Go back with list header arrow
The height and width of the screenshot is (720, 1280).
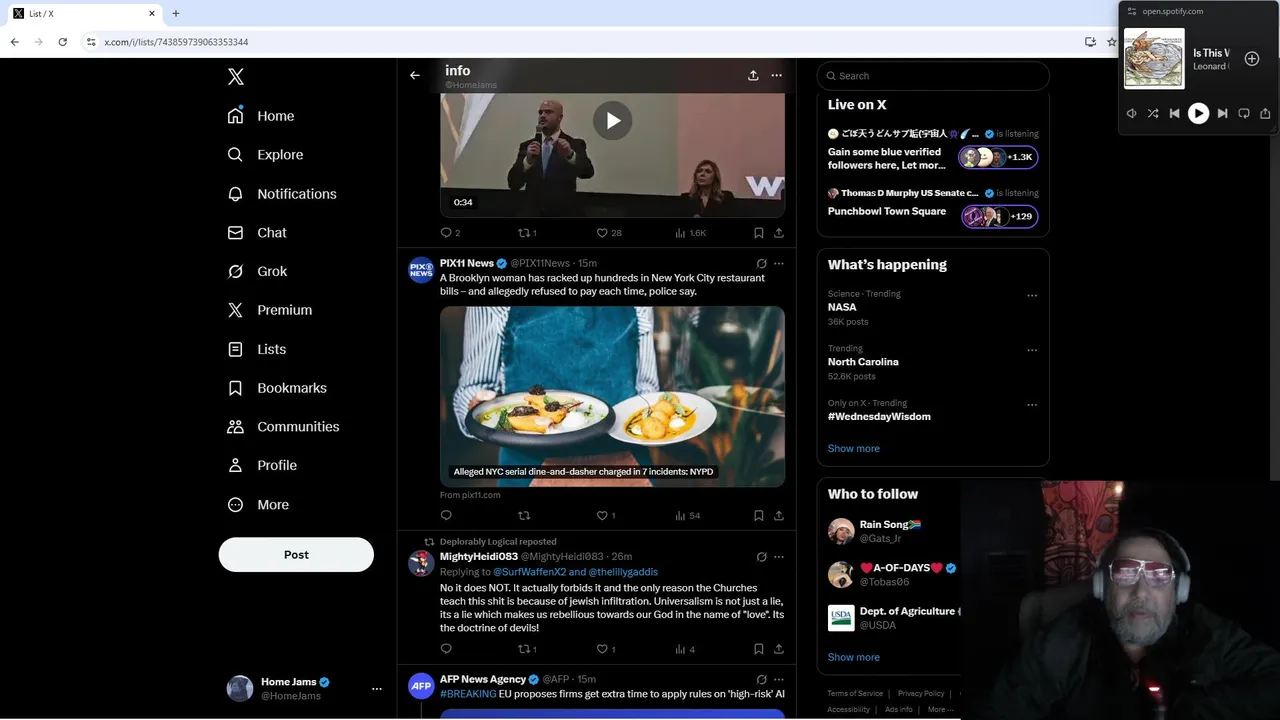coord(415,75)
